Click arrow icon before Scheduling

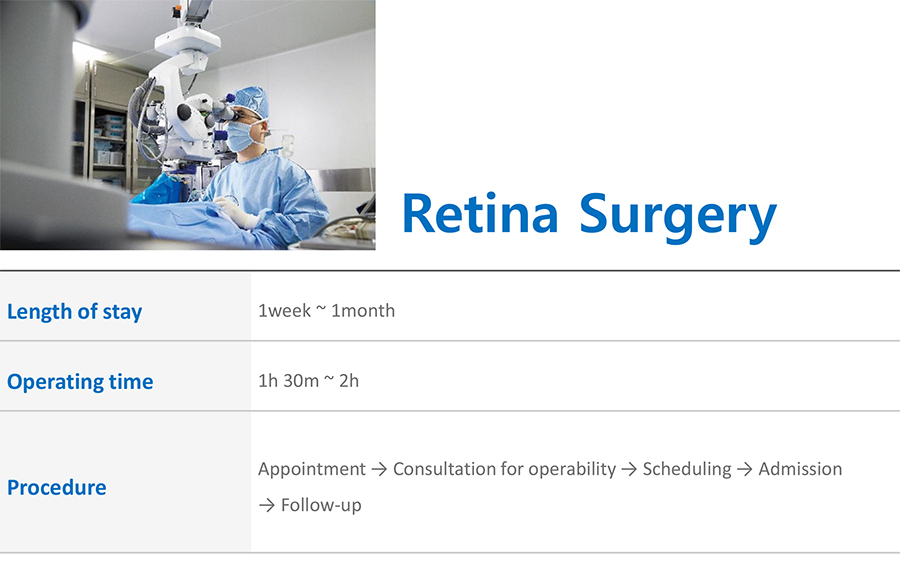pyautogui.click(x=629, y=469)
